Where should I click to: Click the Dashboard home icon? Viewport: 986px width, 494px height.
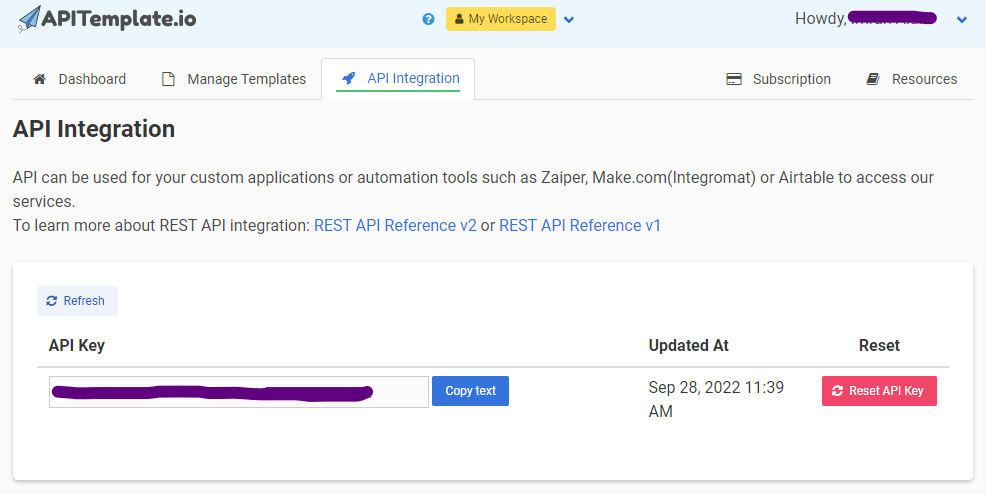point(40,79)
